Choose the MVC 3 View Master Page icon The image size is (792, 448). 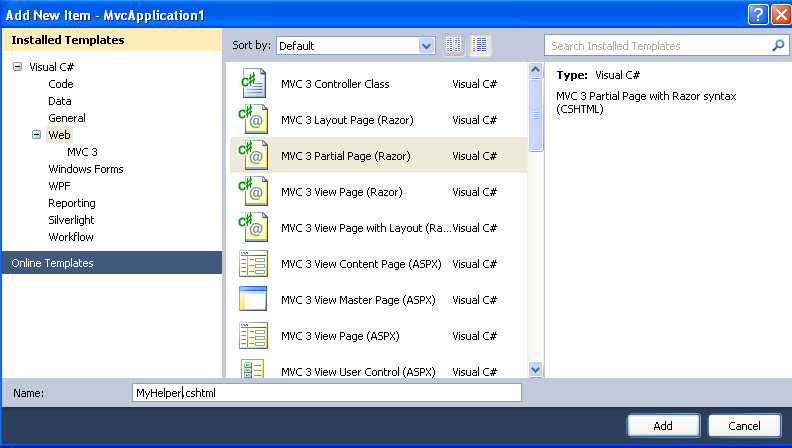pos(252,300)
